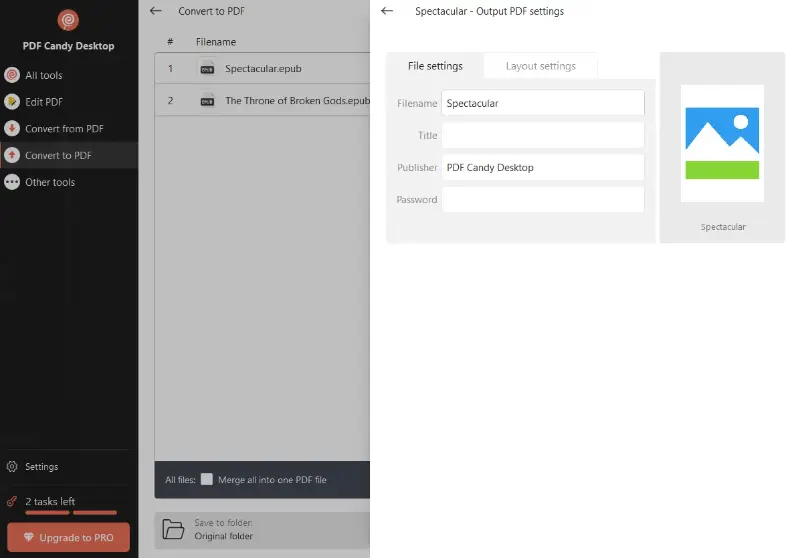Image resolution: width=800 pixels, height=558 pixels.
Task: Select The Throne of Broken Gods.epub row
Action: (x=262, y=100)
